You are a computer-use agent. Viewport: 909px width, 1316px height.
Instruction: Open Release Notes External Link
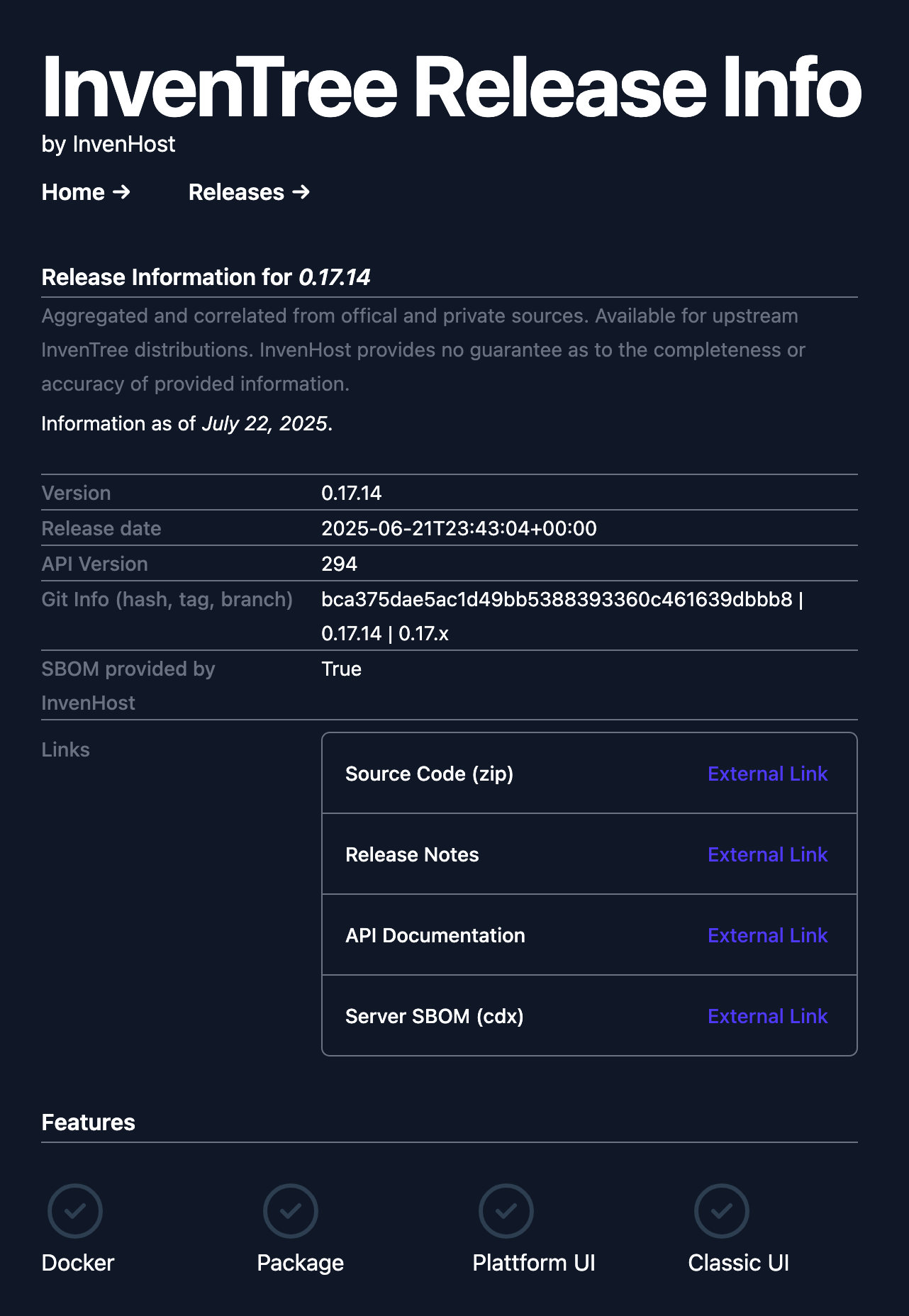pos(767,854)
